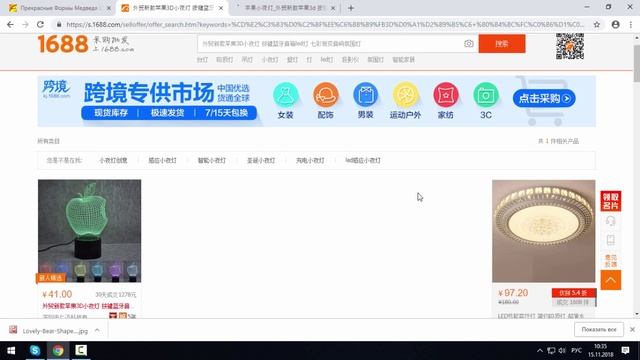Image resolution: width=640 pixels, height=360 pixels.
Task: Click the led灯 keyword under search box
Action: 327,60
